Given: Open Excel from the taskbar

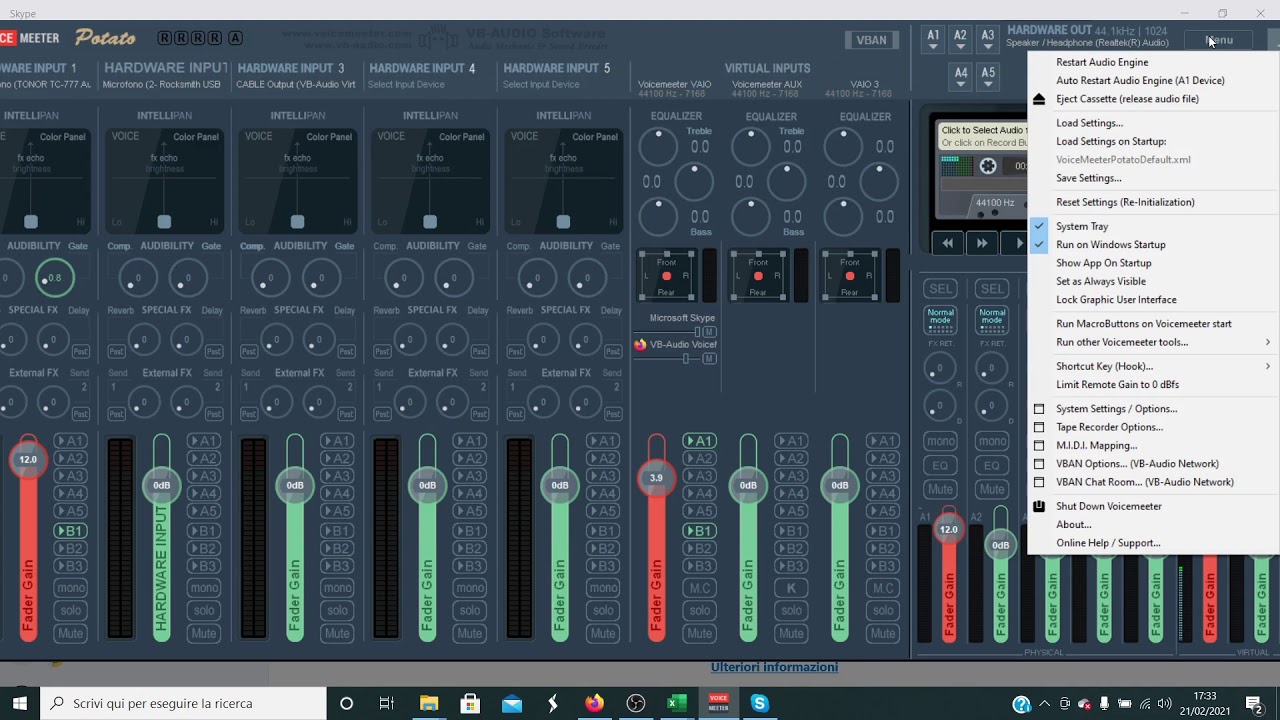Looking at the screenshot, I should 677,703.
